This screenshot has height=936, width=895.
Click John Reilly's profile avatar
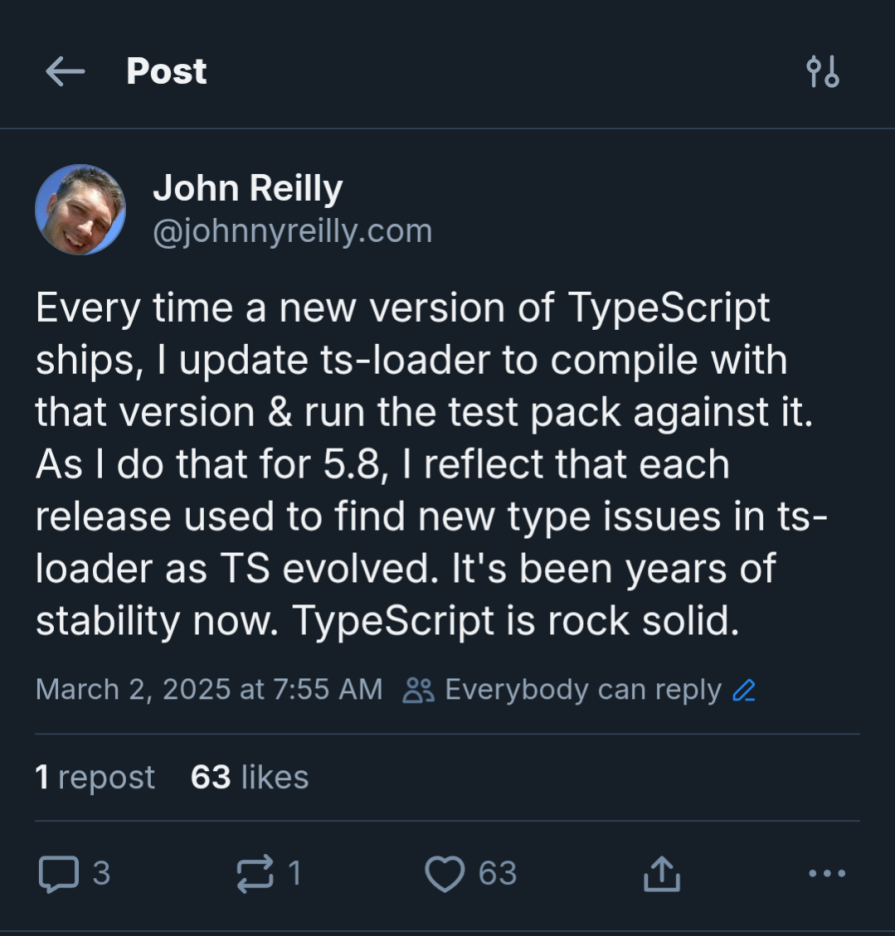[x=80, y=208]
